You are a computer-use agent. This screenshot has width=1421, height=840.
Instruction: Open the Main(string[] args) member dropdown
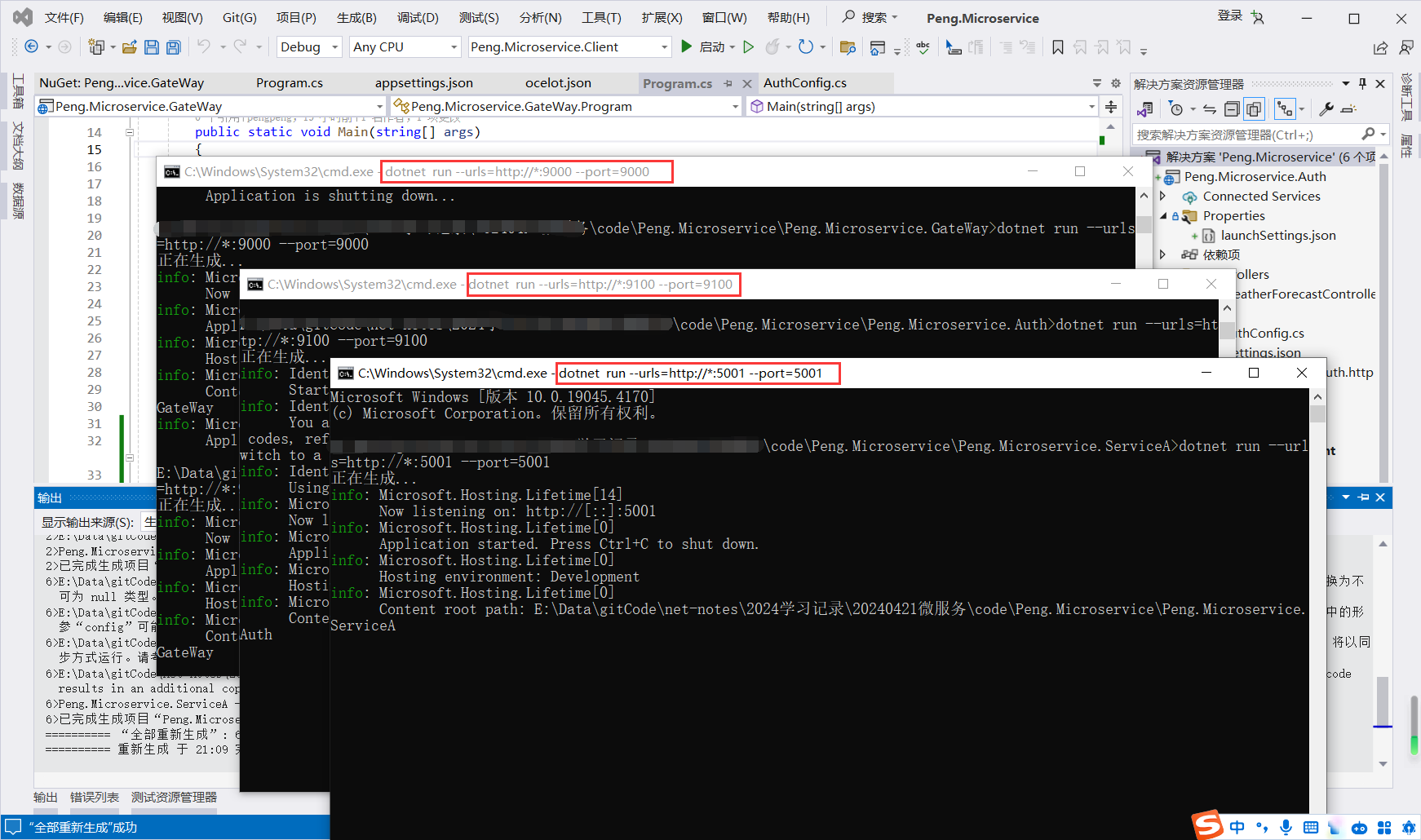pos(922,107)
